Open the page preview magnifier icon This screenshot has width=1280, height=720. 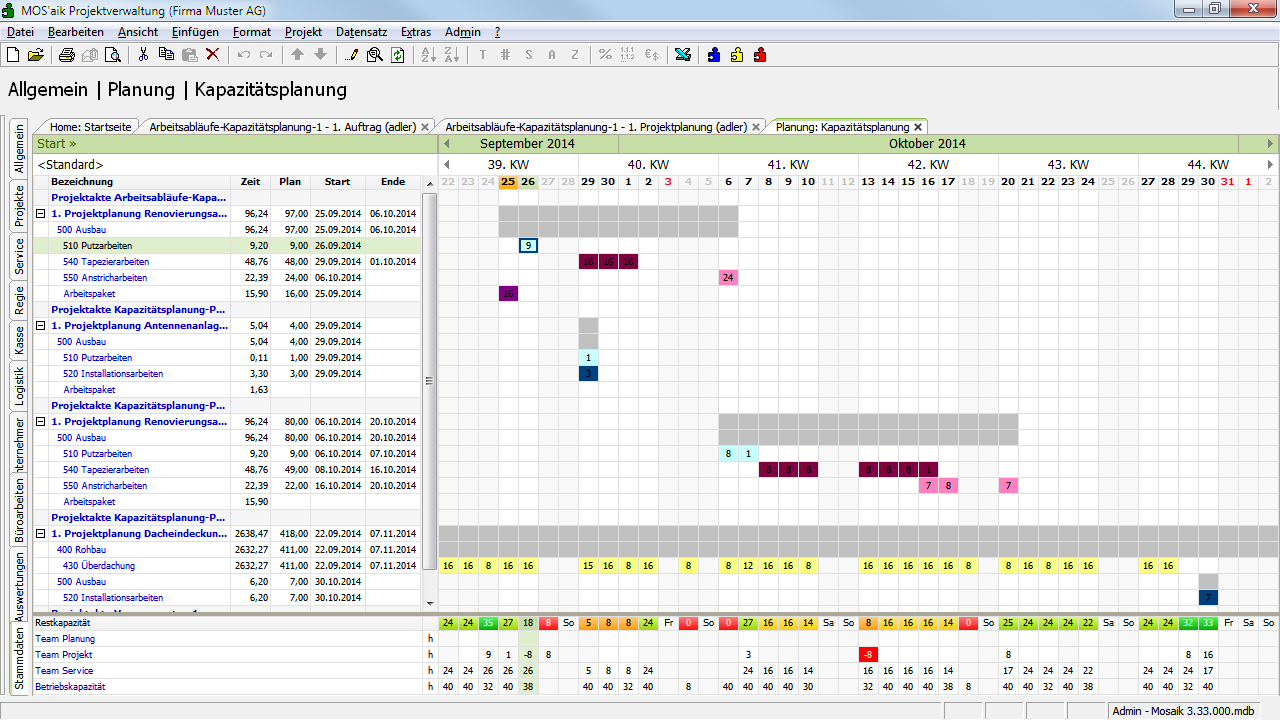click(x=111, y=55)
